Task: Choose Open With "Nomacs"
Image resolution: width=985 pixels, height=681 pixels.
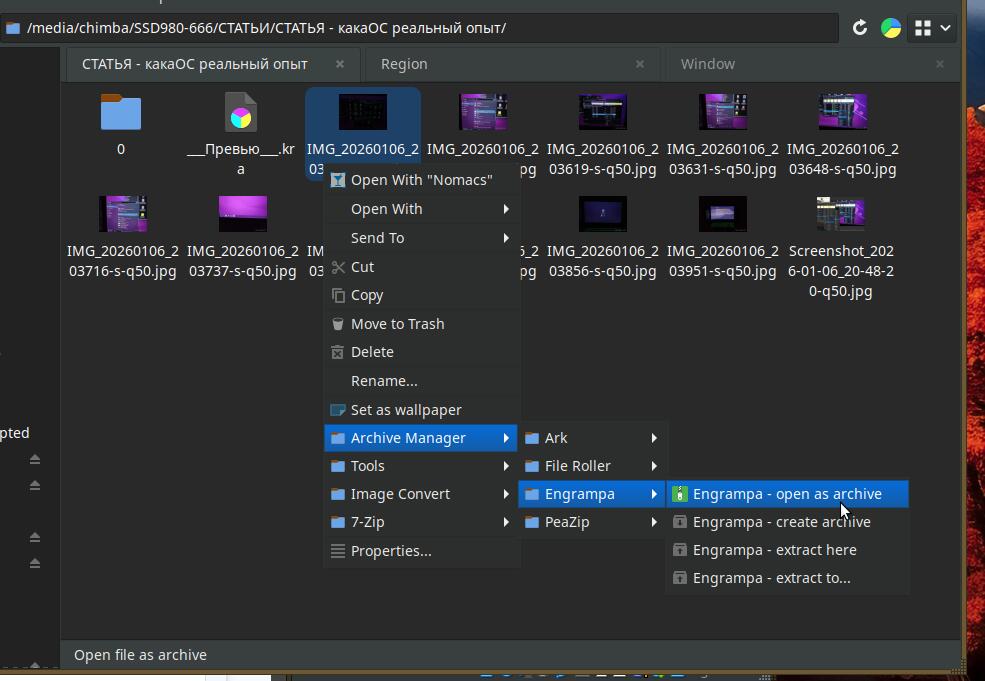Action: pyautogui.click(x=421, y=180)
